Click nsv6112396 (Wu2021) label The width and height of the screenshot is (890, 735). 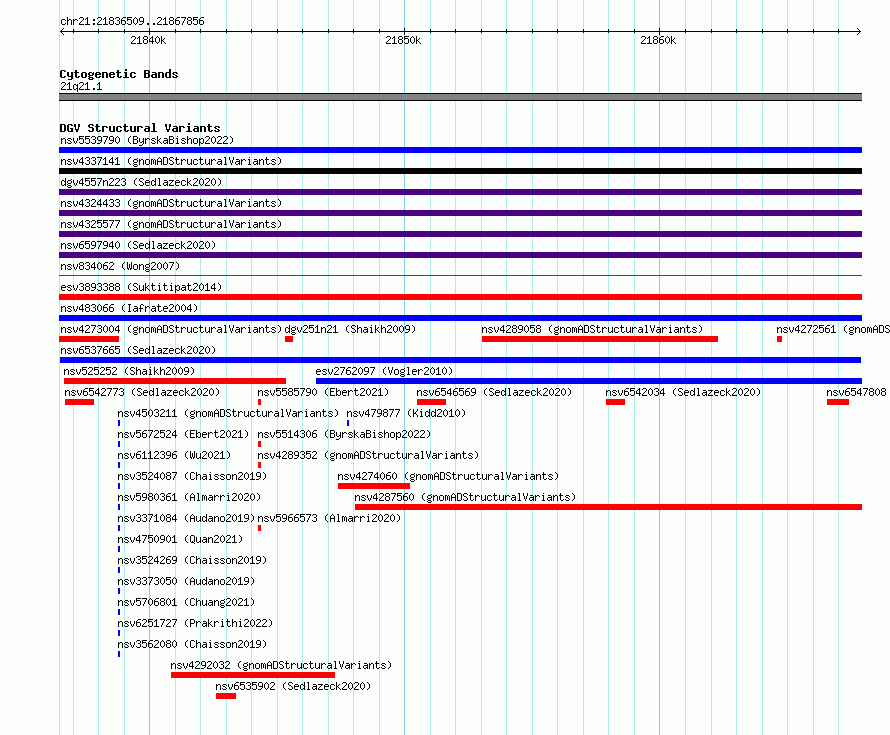(x=174, y=455)
